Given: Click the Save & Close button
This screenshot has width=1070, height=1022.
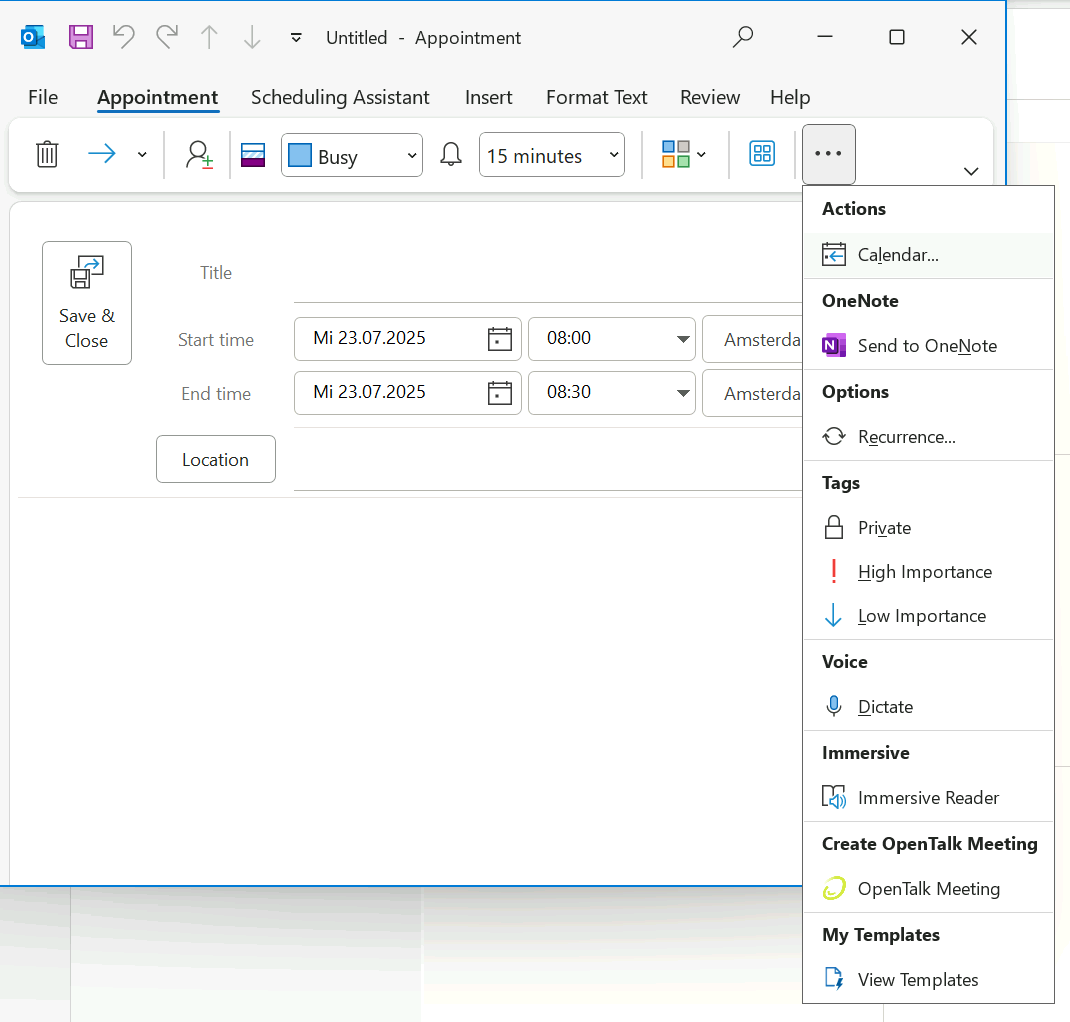Looking at the screenshot, I should click(x=87, y=302).
